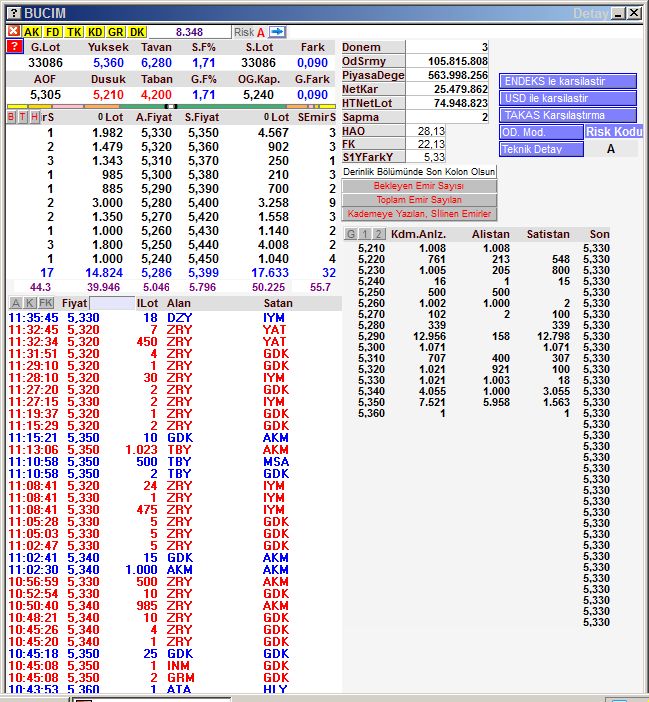Open the DK yellow tab
The image size is (649, 702).
pos(137,32)
